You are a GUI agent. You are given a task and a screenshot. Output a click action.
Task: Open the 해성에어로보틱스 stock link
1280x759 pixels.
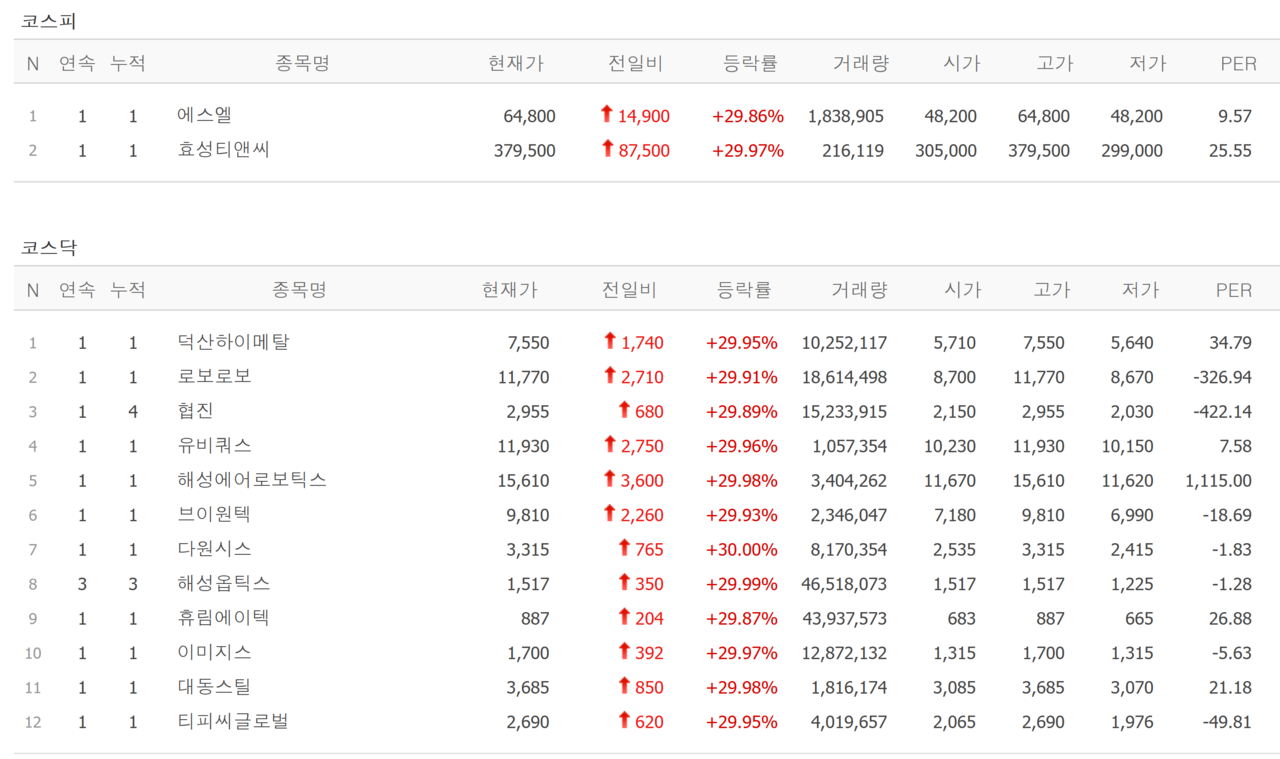[252, 480]
